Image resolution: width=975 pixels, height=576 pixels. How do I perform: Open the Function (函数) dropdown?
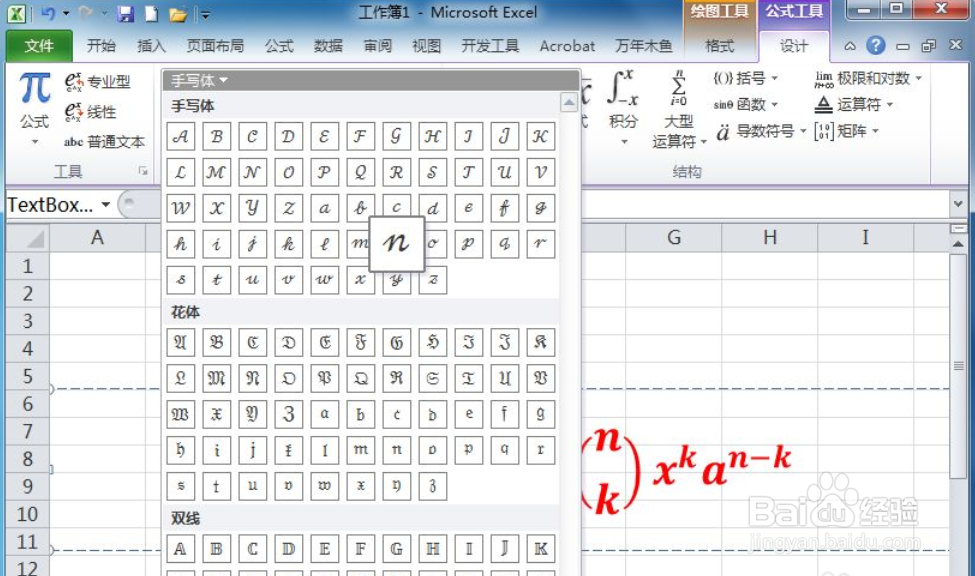746,105
